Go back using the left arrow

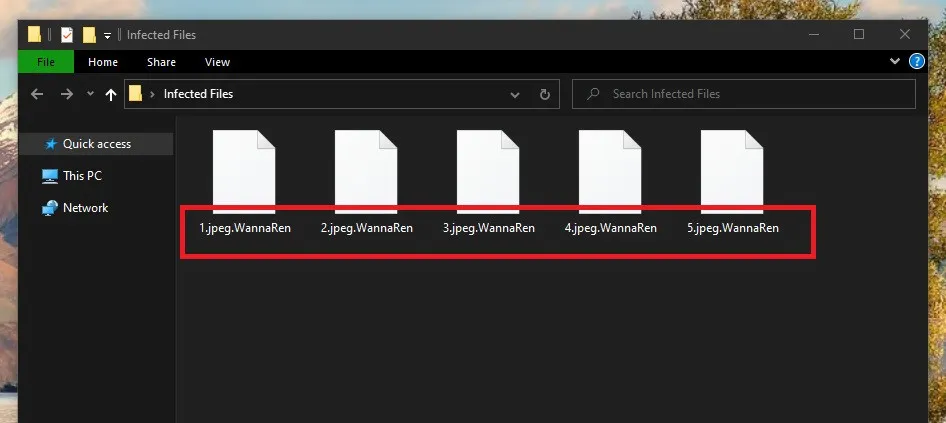pos(37,94)
